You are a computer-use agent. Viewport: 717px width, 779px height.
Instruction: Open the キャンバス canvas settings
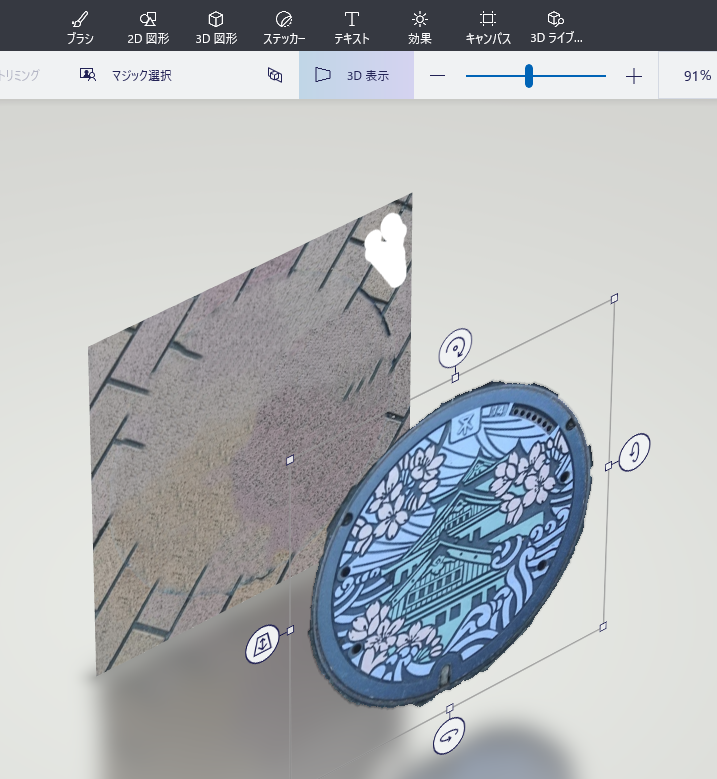[x=488, y=28]
